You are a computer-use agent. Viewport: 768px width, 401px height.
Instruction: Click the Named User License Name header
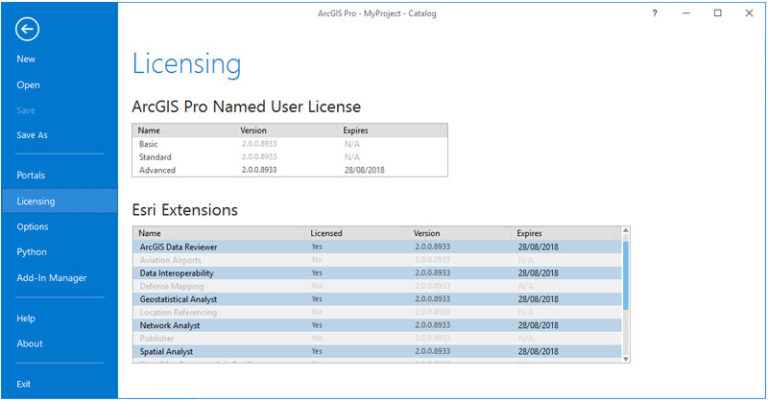148,130
